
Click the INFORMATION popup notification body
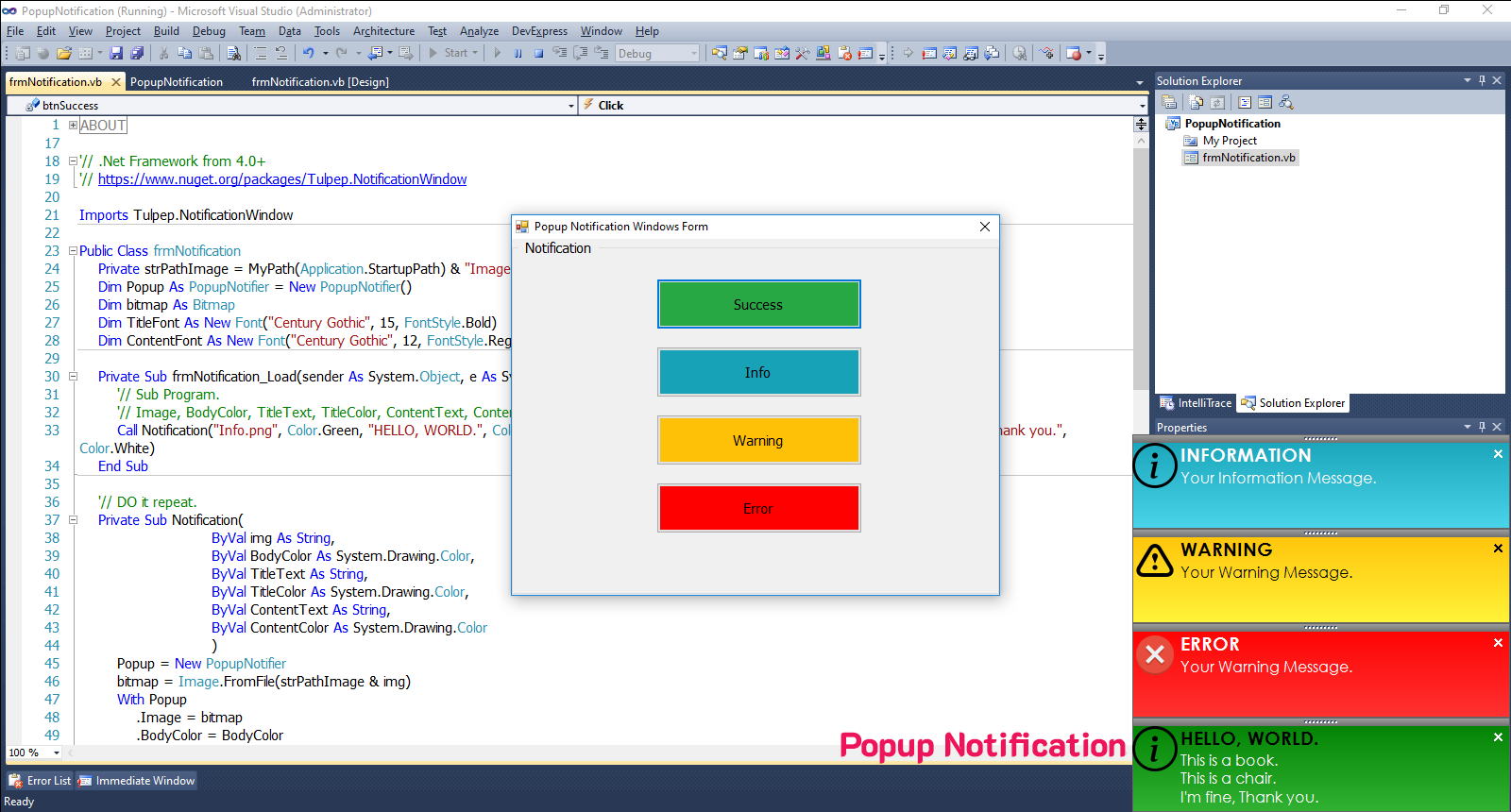point(1320,485)
